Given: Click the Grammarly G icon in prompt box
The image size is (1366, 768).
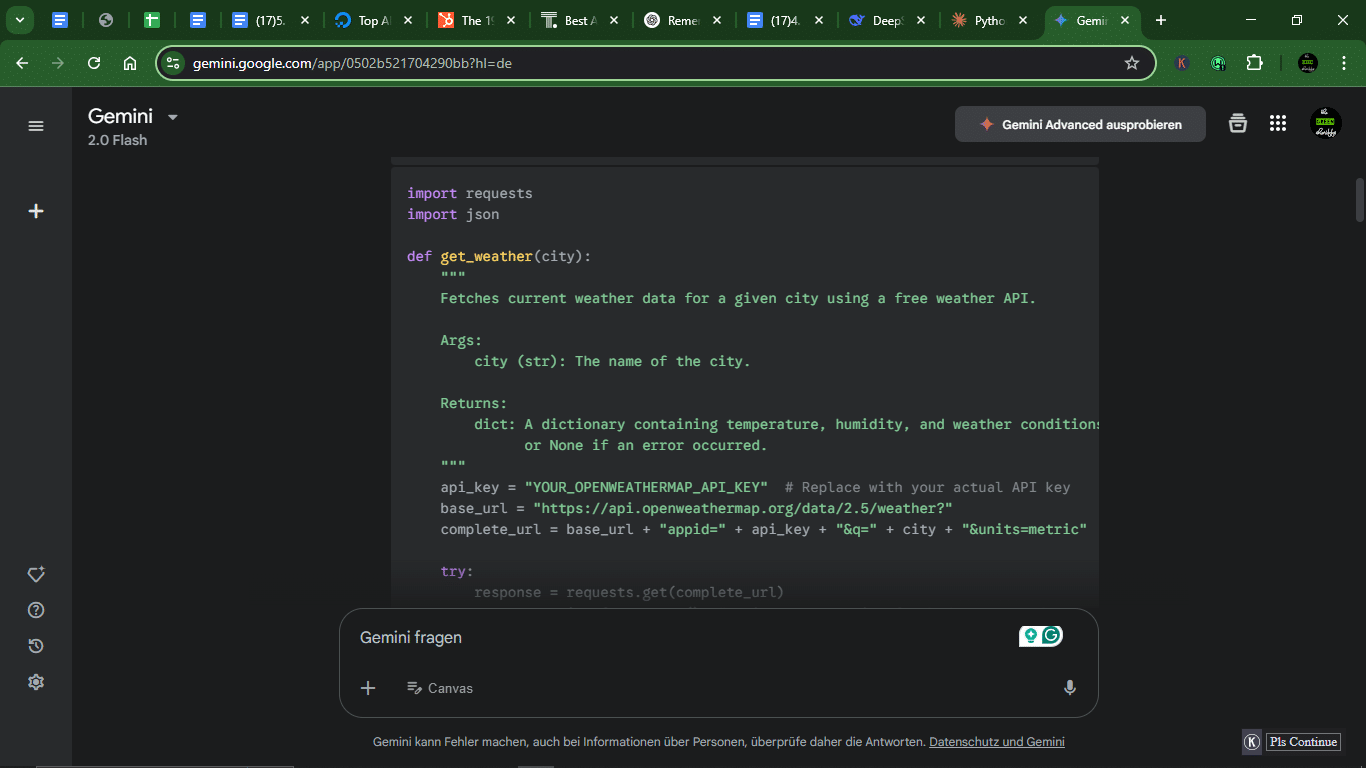Looking at the screenshot, I should point(1051,635).
